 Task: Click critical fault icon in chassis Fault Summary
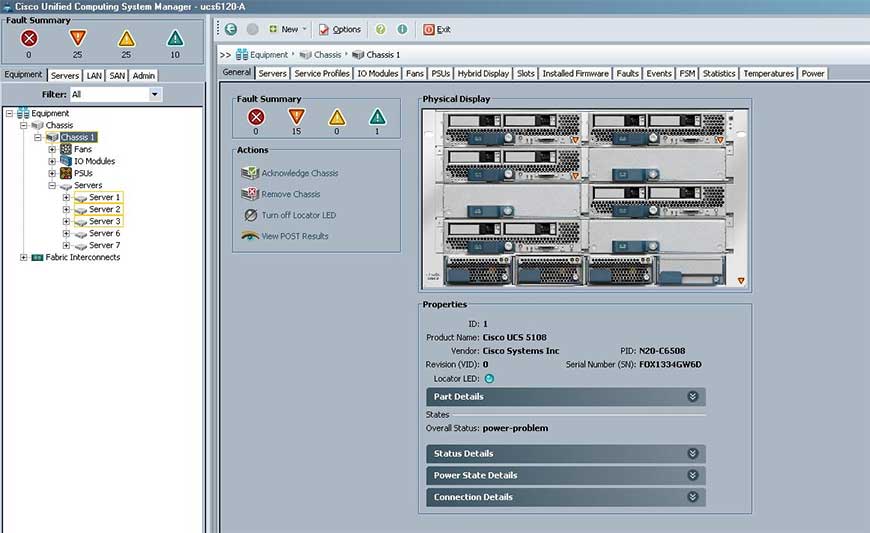click(x=256, y=117)
